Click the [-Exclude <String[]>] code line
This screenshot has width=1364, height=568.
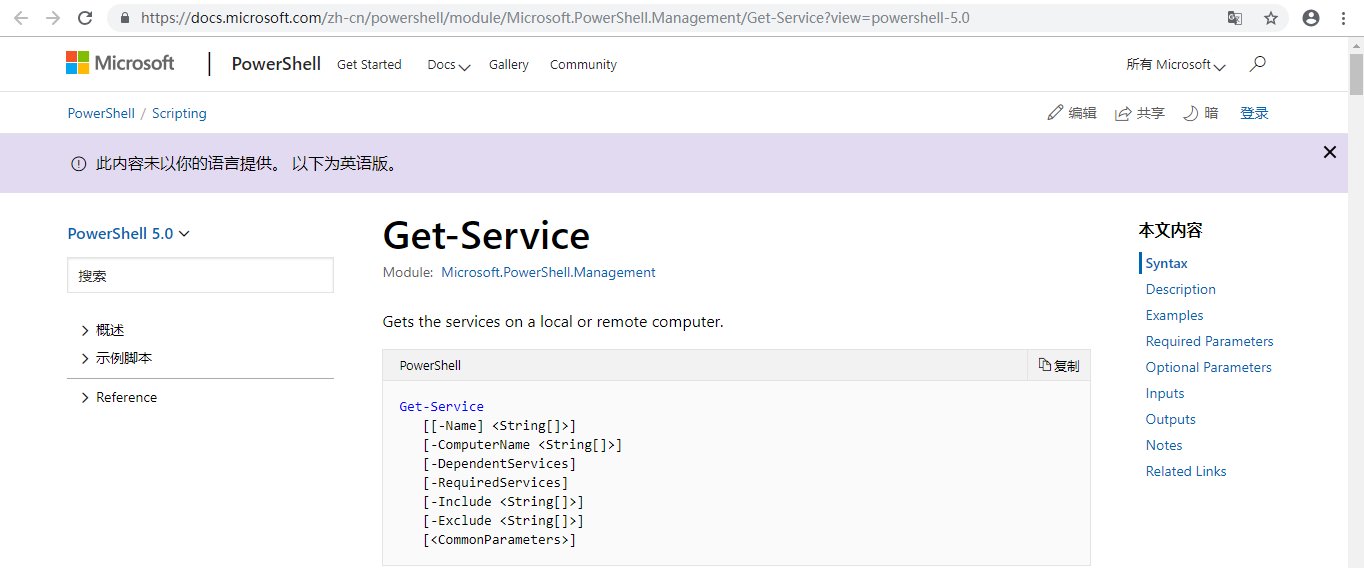(503, 521)
